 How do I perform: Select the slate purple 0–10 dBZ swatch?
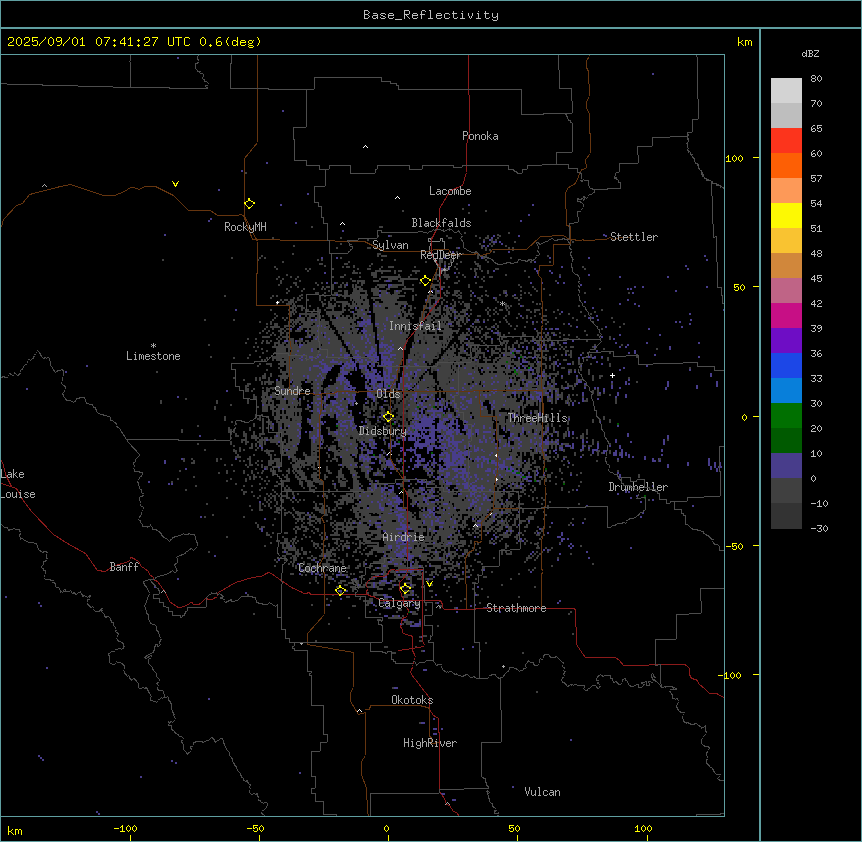tap(786, 466)
